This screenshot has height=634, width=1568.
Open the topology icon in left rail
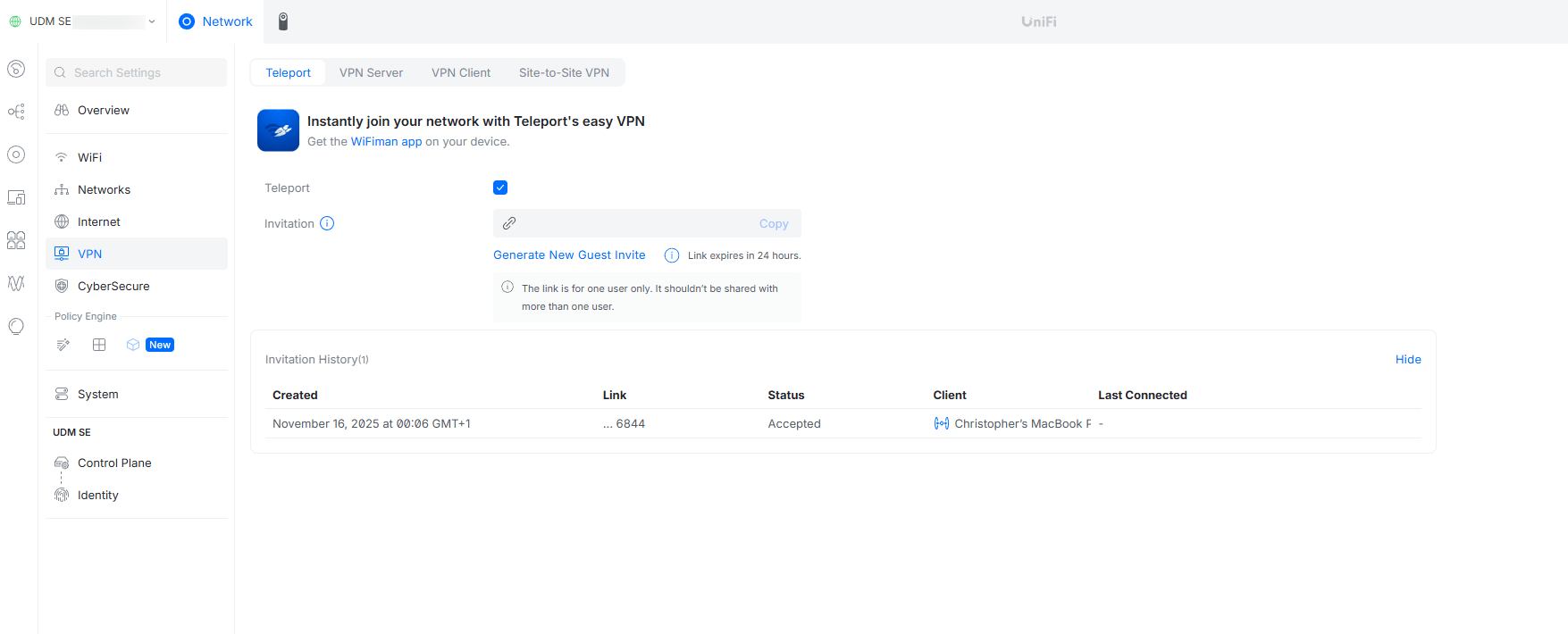[16, 112]
